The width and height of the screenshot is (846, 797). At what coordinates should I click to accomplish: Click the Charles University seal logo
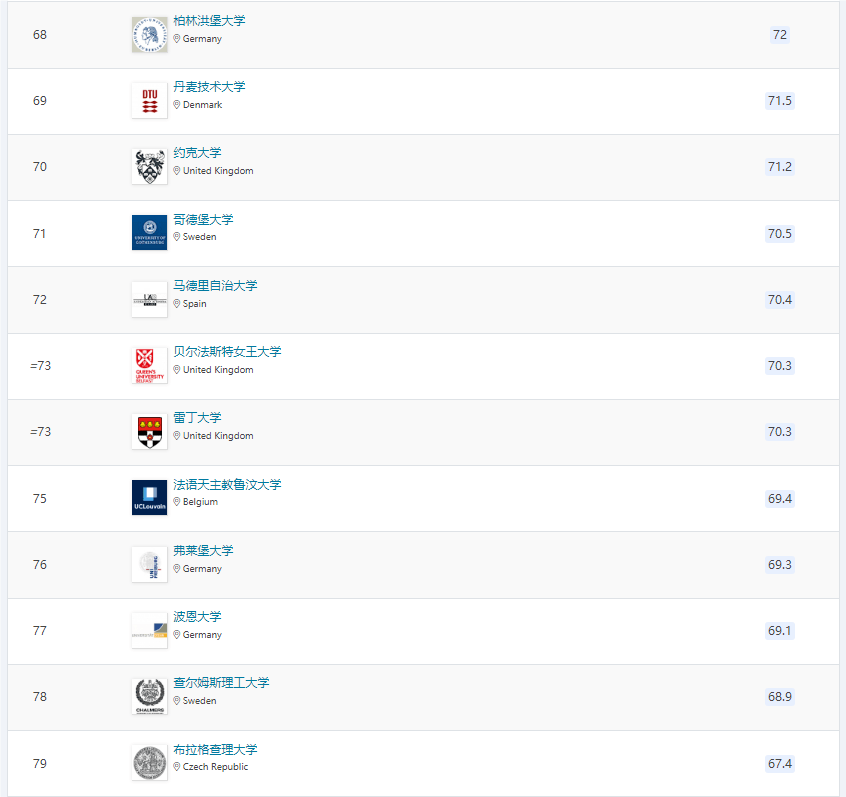coord(149,763)
